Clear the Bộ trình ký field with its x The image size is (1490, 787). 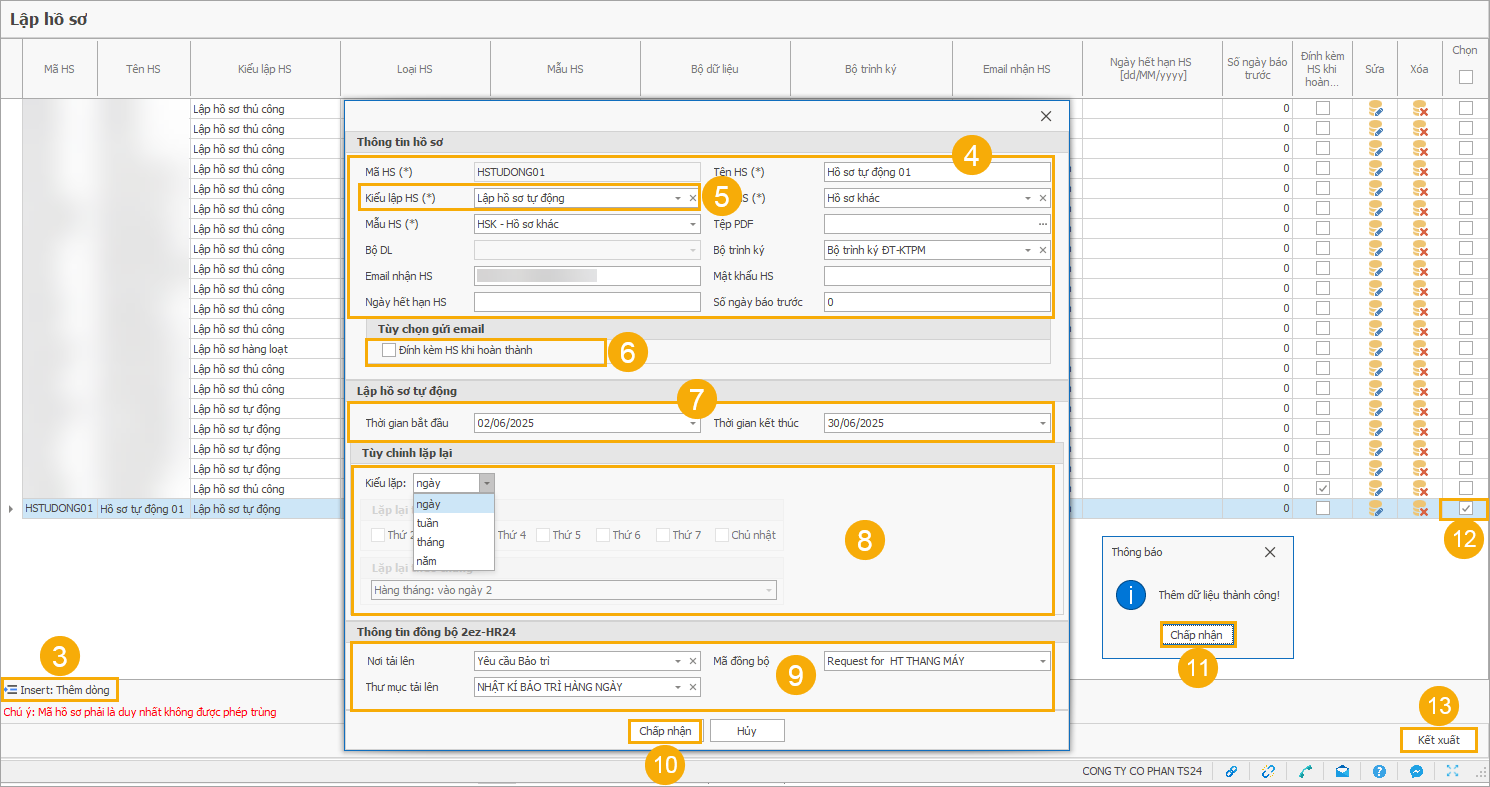tap(1042, 250)
